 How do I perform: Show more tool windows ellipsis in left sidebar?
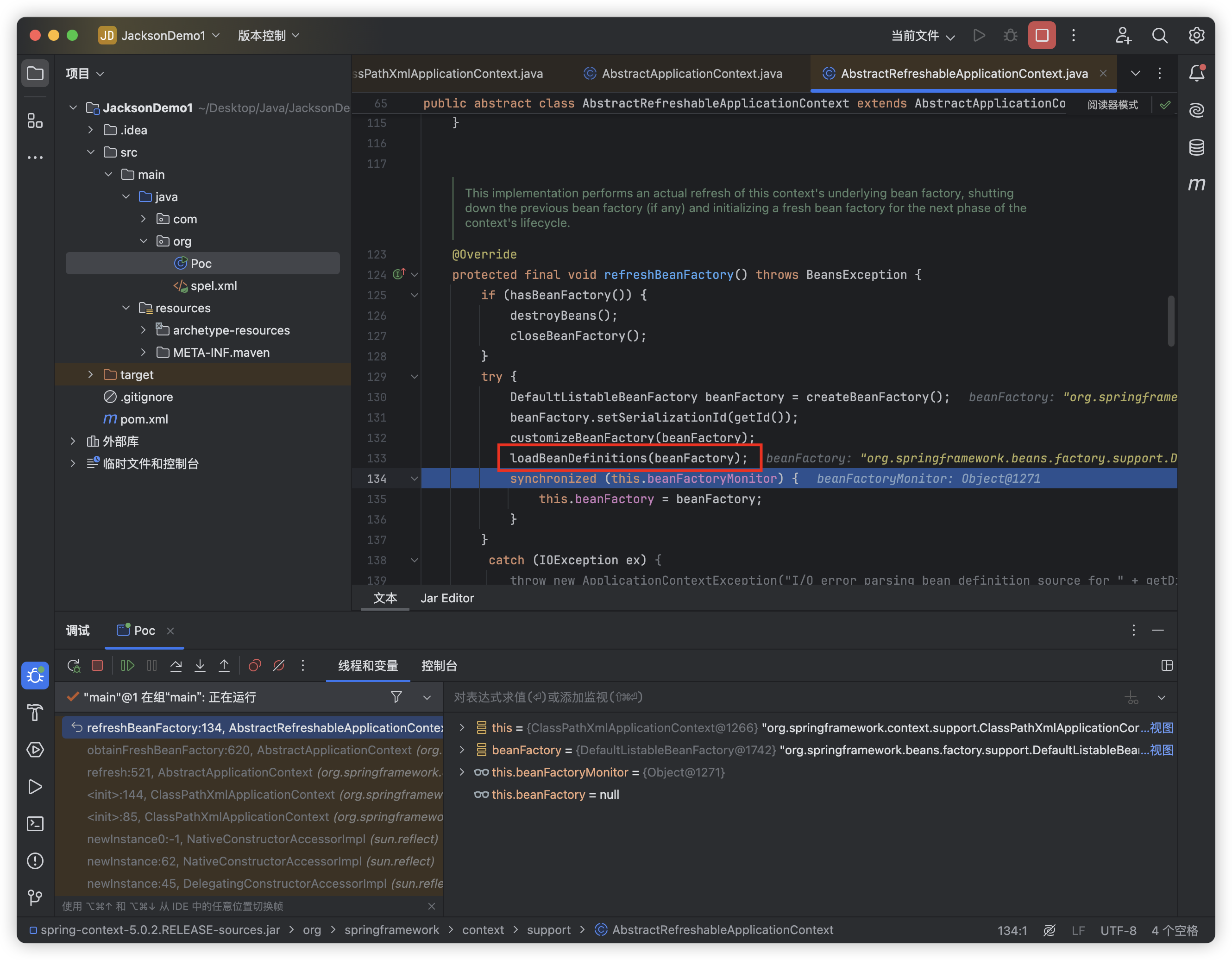click(x=35, y=158)
